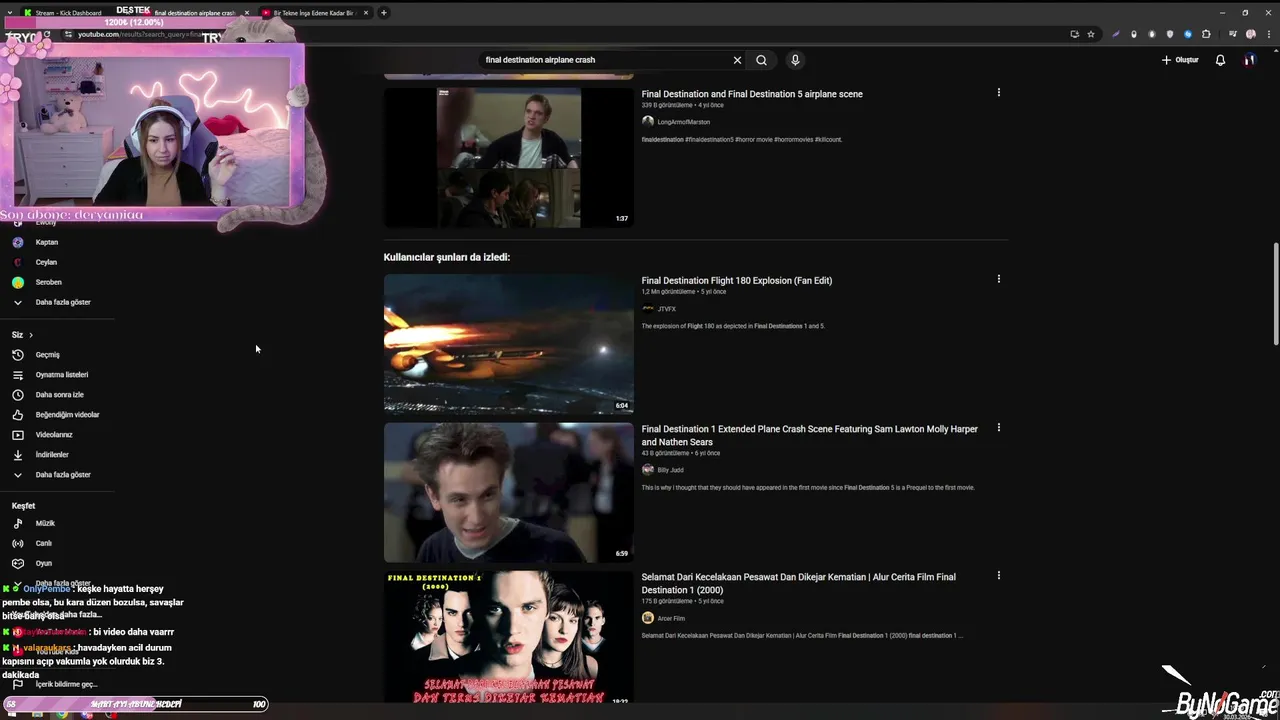Viewport: 1280px width, 720px height.
Task: Open Billy Judd channel link
Action: [x=670, y=470]
